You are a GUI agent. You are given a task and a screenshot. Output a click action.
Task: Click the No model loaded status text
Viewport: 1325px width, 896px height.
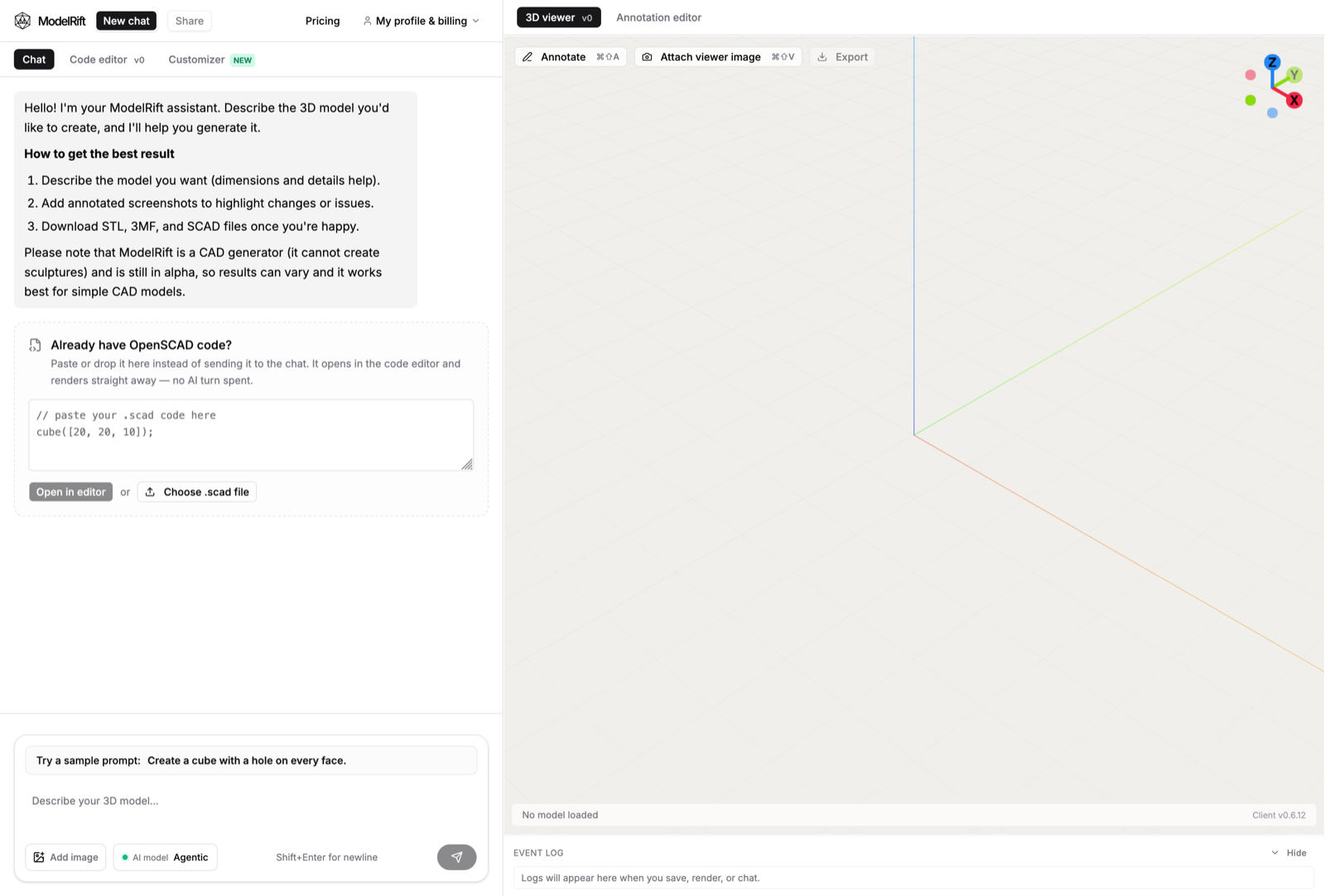click(560, 815)
